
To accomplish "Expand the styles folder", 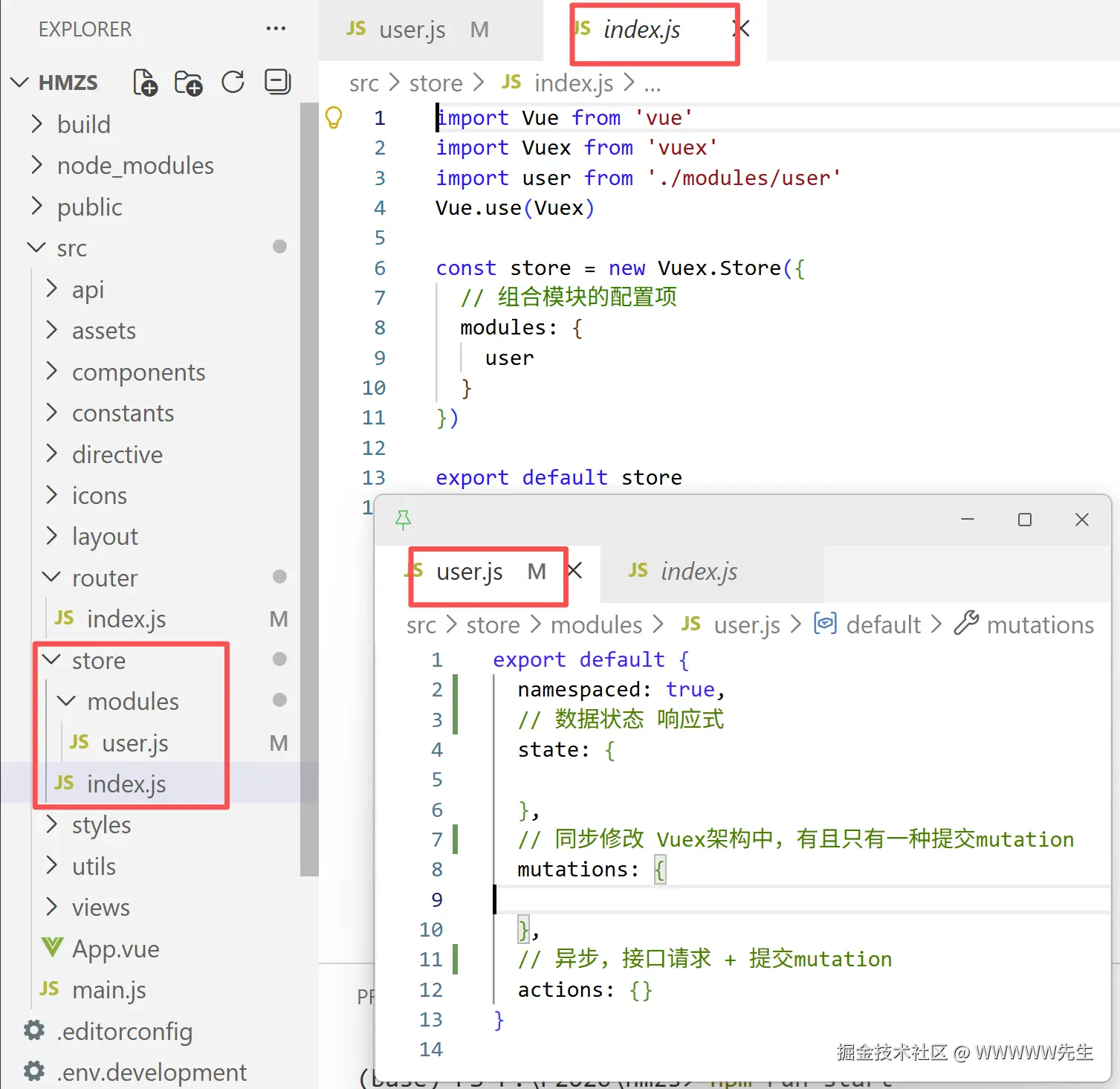I will coord(51,825).
